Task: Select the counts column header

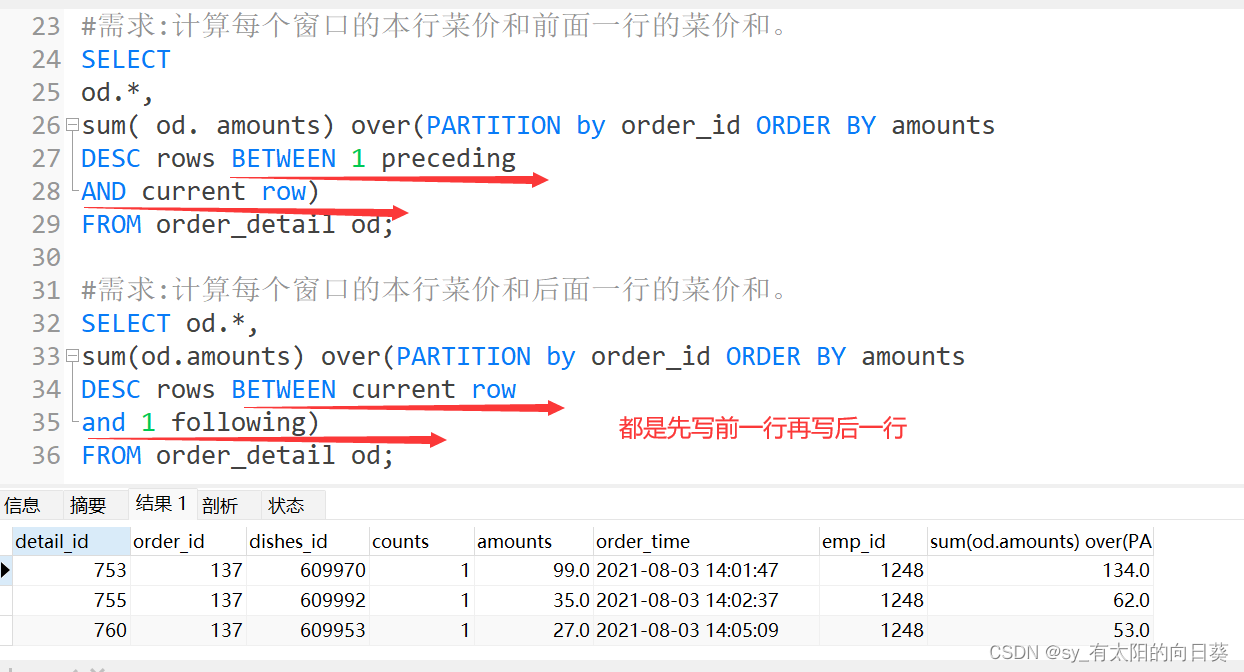Action: [x=422, y=541]
